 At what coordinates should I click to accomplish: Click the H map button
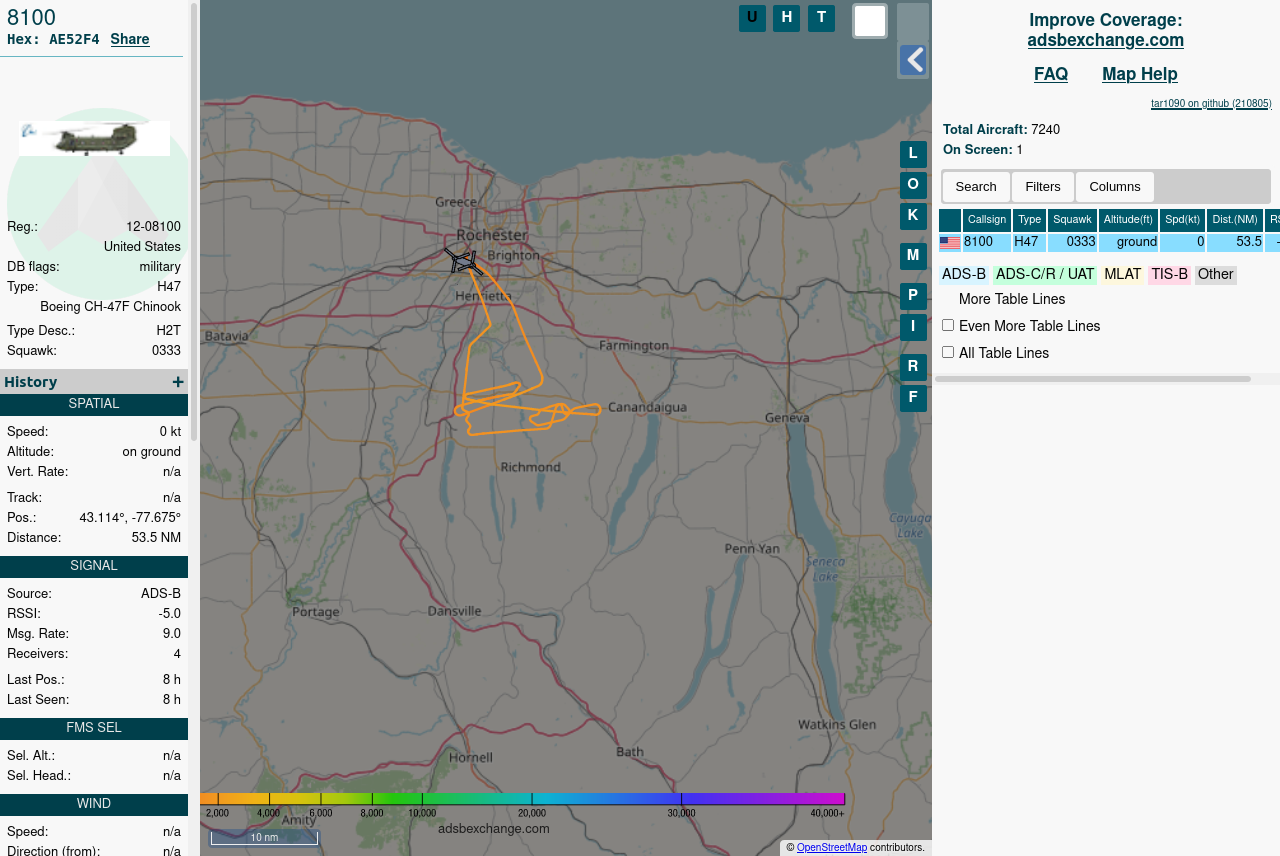[786, 18]
